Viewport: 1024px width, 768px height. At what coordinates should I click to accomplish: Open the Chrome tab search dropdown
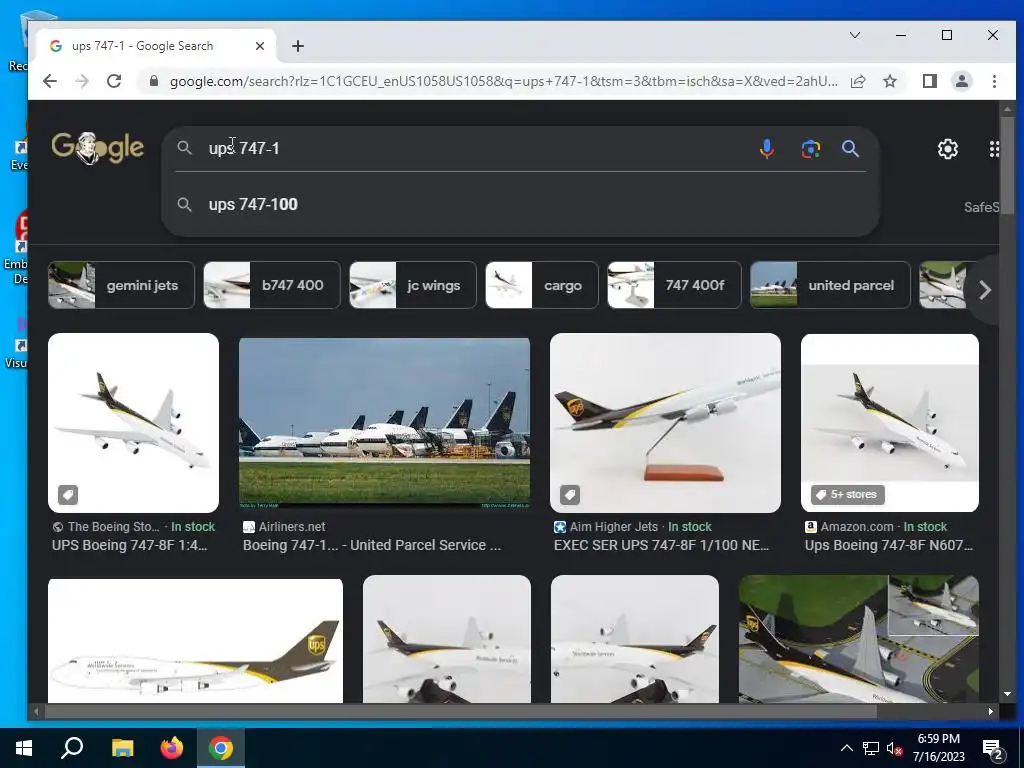[x=854, y=35]
